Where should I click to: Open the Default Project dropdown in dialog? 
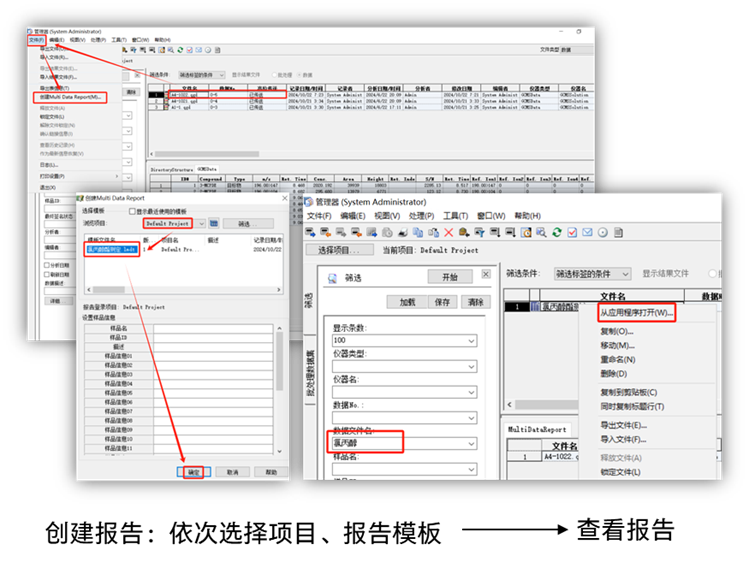tap(200, 224)
